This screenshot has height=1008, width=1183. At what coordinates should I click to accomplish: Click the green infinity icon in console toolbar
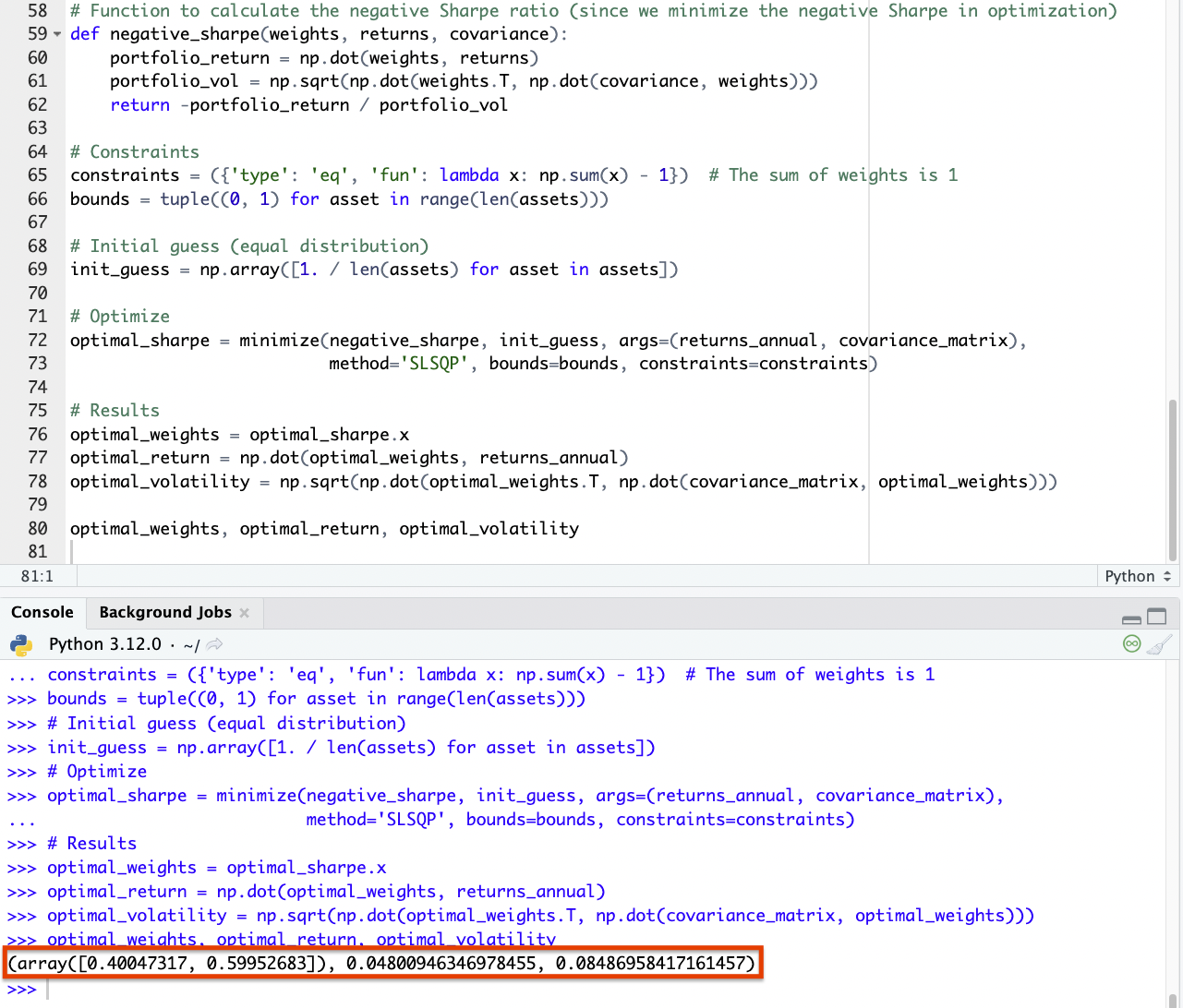coord(1131,644)
